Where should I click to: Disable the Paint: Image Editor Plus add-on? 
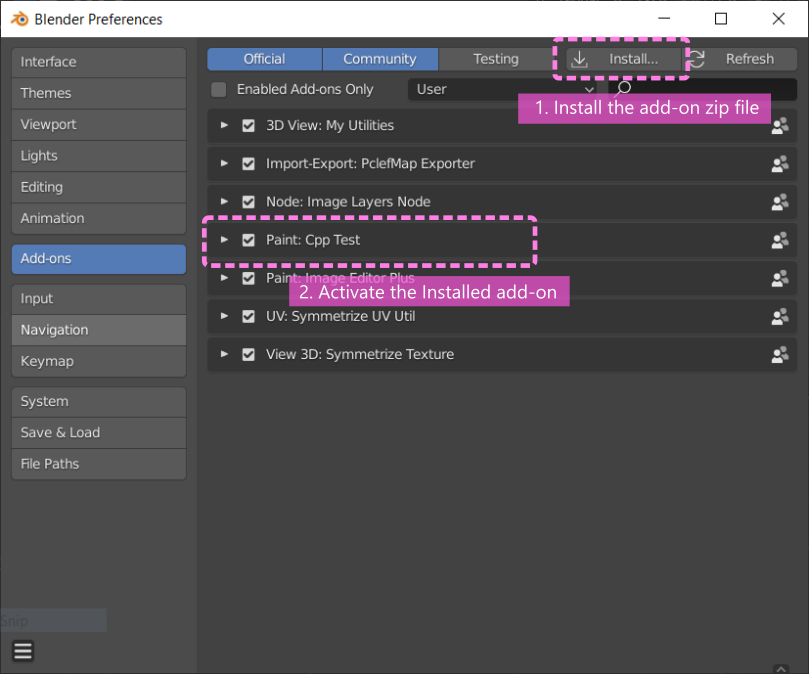(x=248, y=278)
